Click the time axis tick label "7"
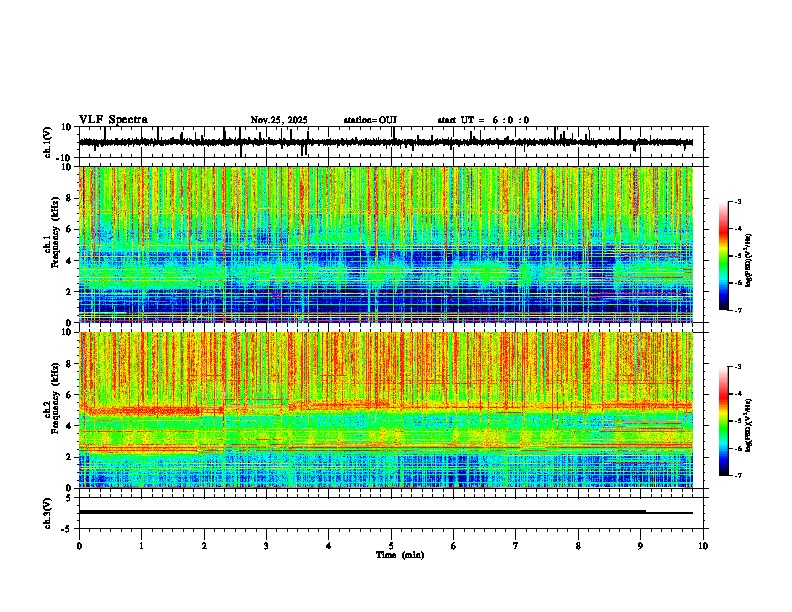Image resolution: width=792 pixels, height=612 pixels. (516, 546)
